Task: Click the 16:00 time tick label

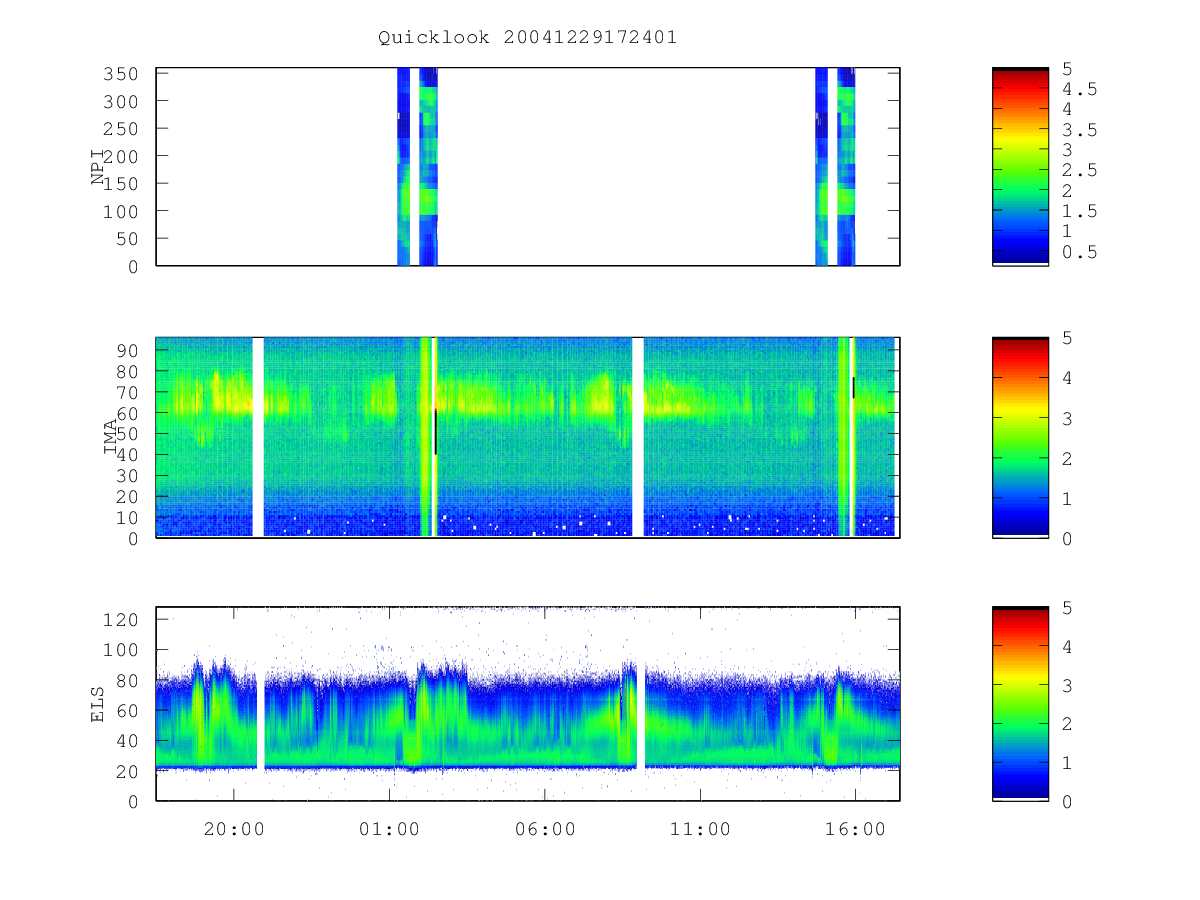Action: point(855,830)
